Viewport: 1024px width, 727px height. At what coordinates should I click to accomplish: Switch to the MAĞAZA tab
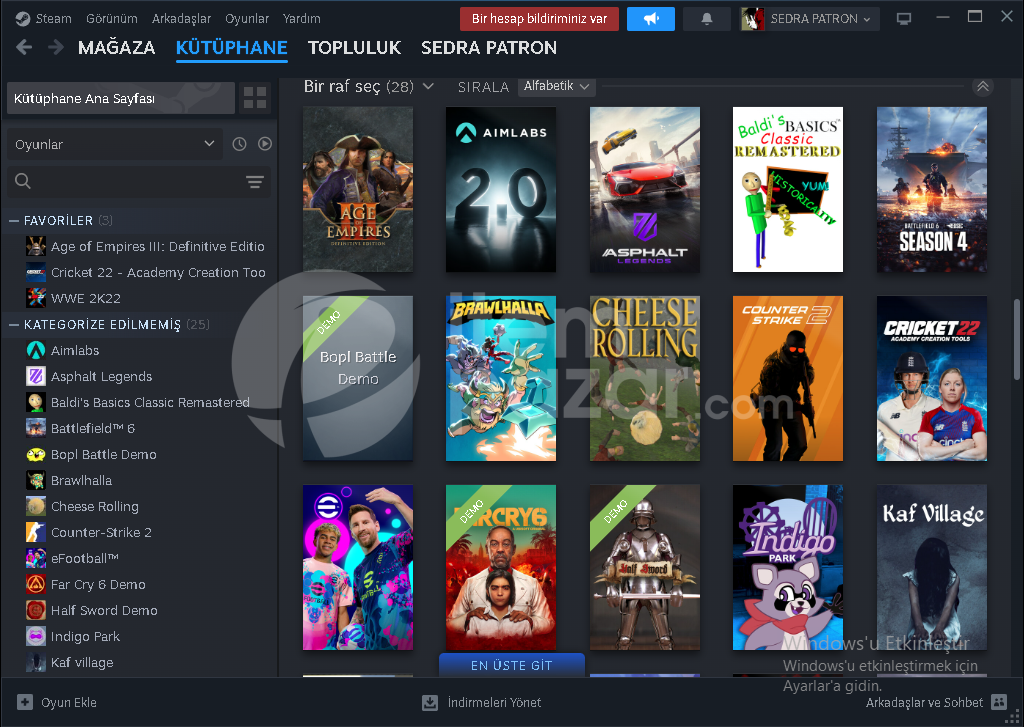coord(116,48)
